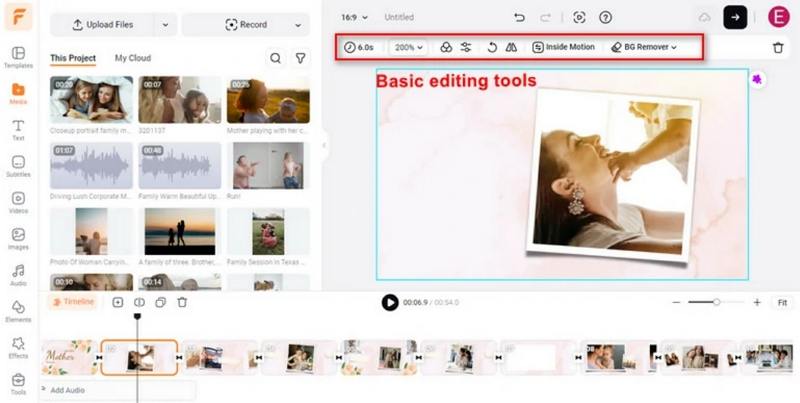800x403 pixels.
Task: Click the timeline zoom slider handle
Action: click(717, 302)
